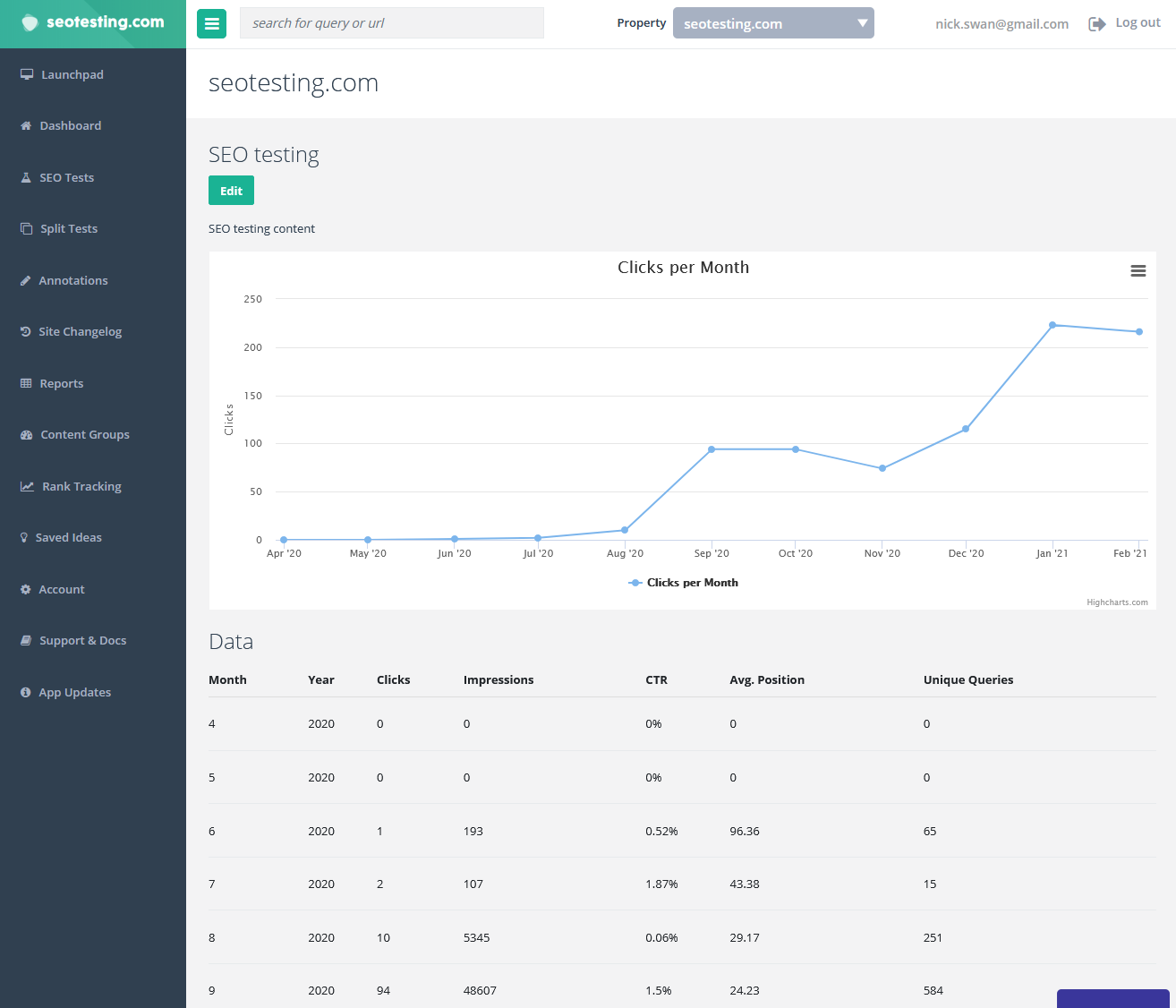1176x1008 pixels.
Task: Click the Dec '20 data point on chart
Action: 966,429
